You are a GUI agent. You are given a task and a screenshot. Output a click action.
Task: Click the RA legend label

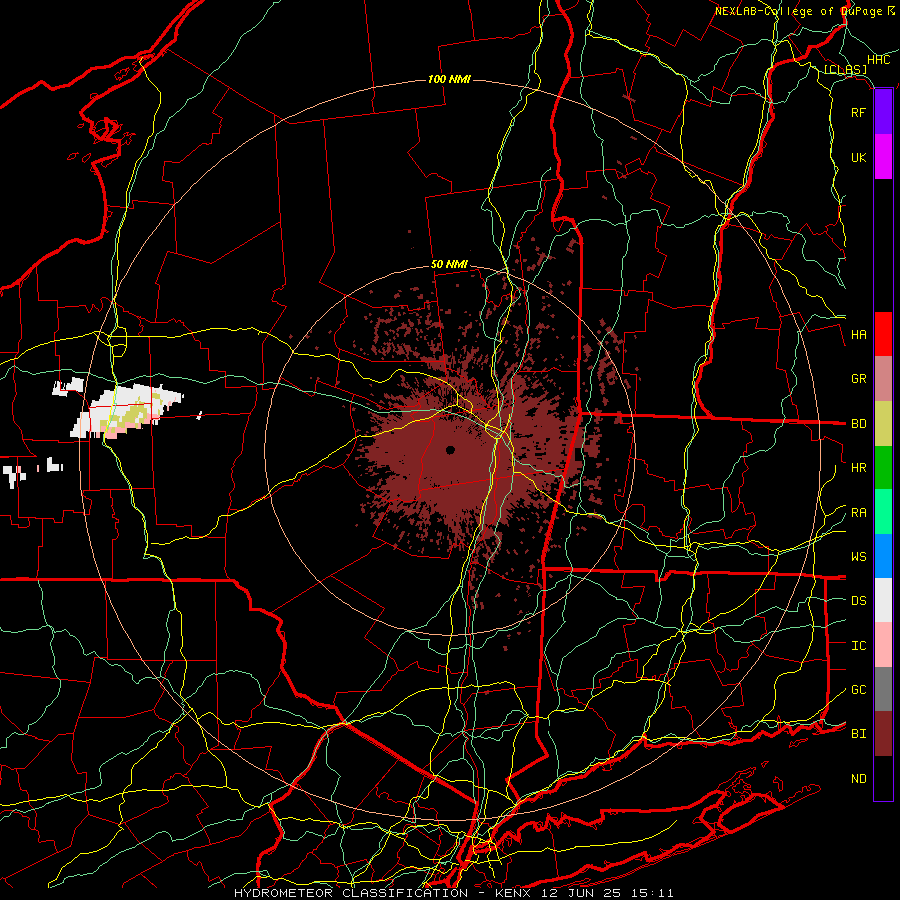(x=858, y=513)
